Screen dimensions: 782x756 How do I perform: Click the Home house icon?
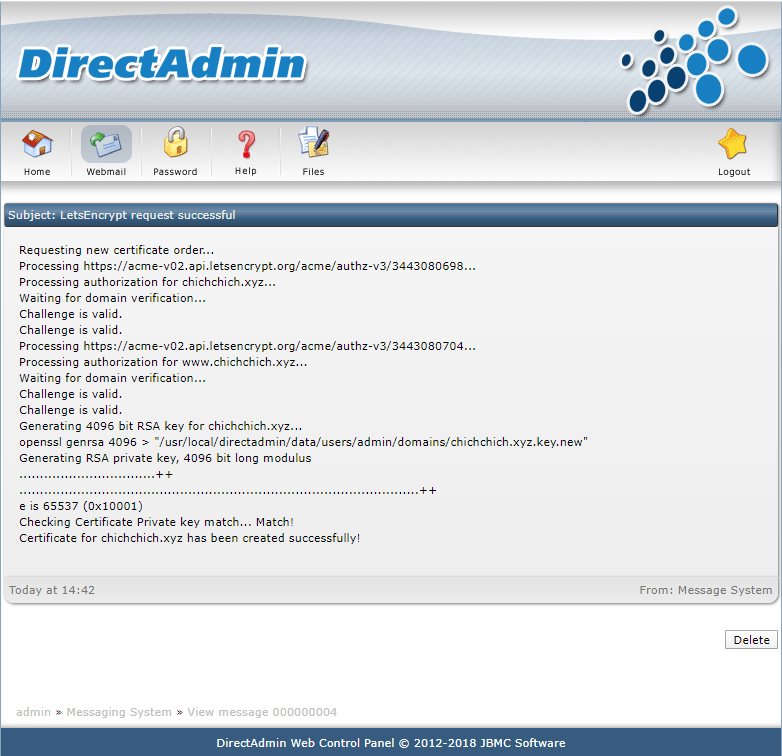coord(37,144)
